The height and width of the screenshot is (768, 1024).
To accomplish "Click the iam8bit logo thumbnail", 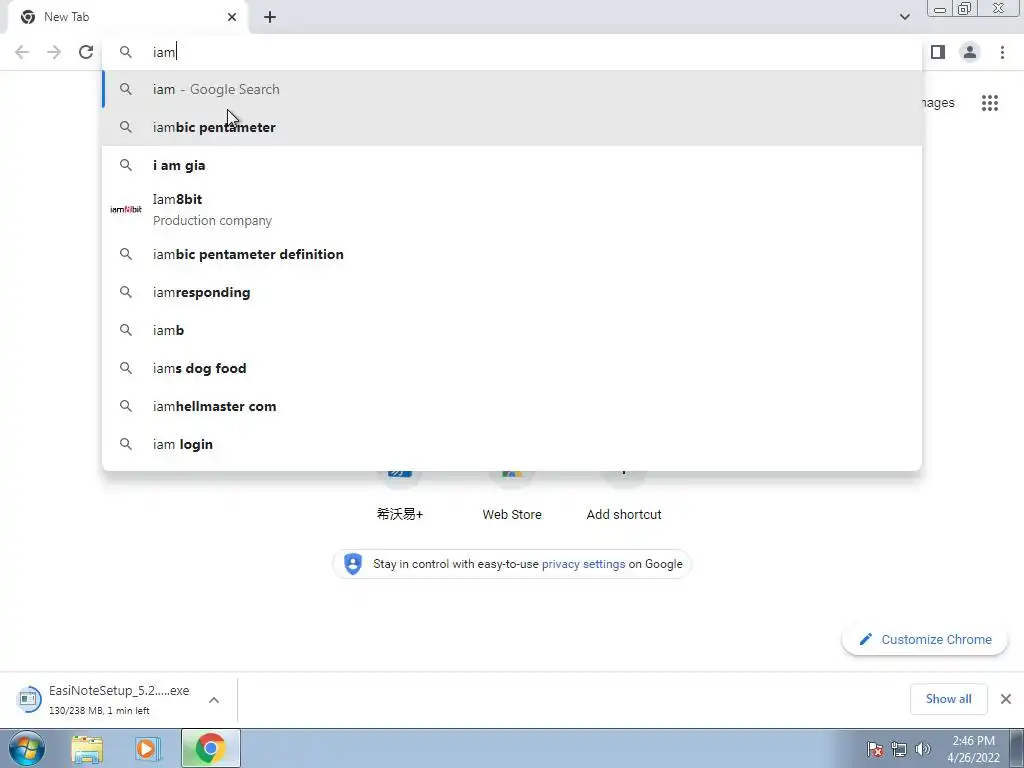I will click(x=126, y=210).
